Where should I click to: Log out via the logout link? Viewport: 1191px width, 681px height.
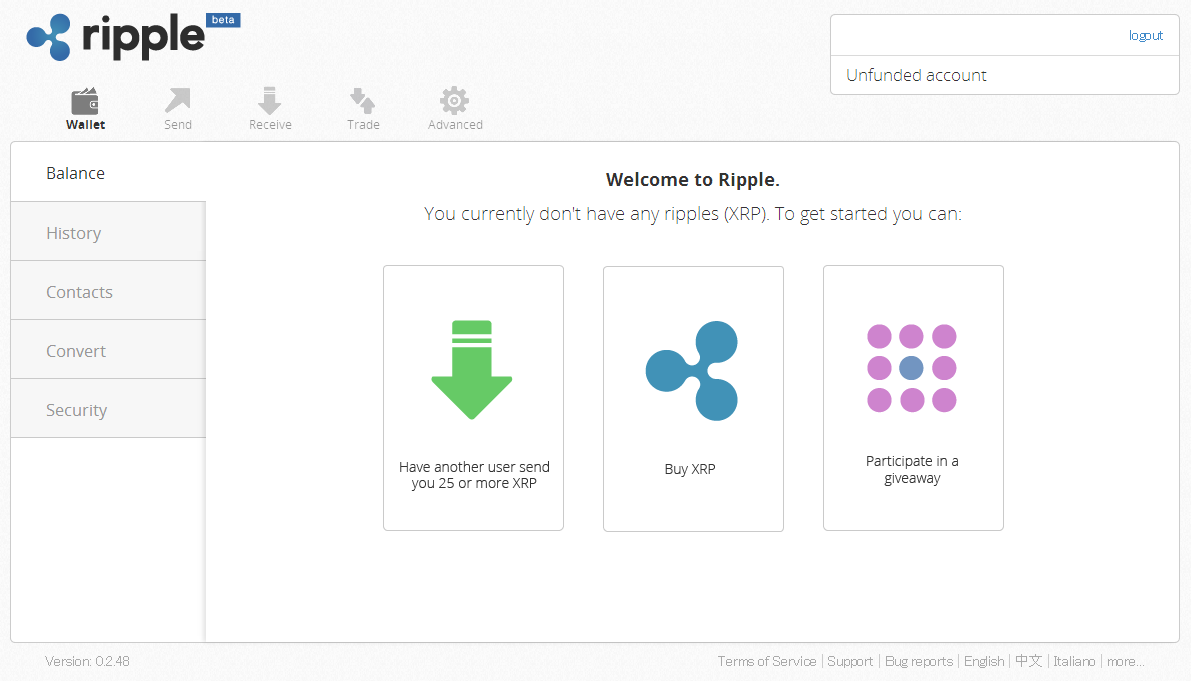click(x=1145, y=35)
